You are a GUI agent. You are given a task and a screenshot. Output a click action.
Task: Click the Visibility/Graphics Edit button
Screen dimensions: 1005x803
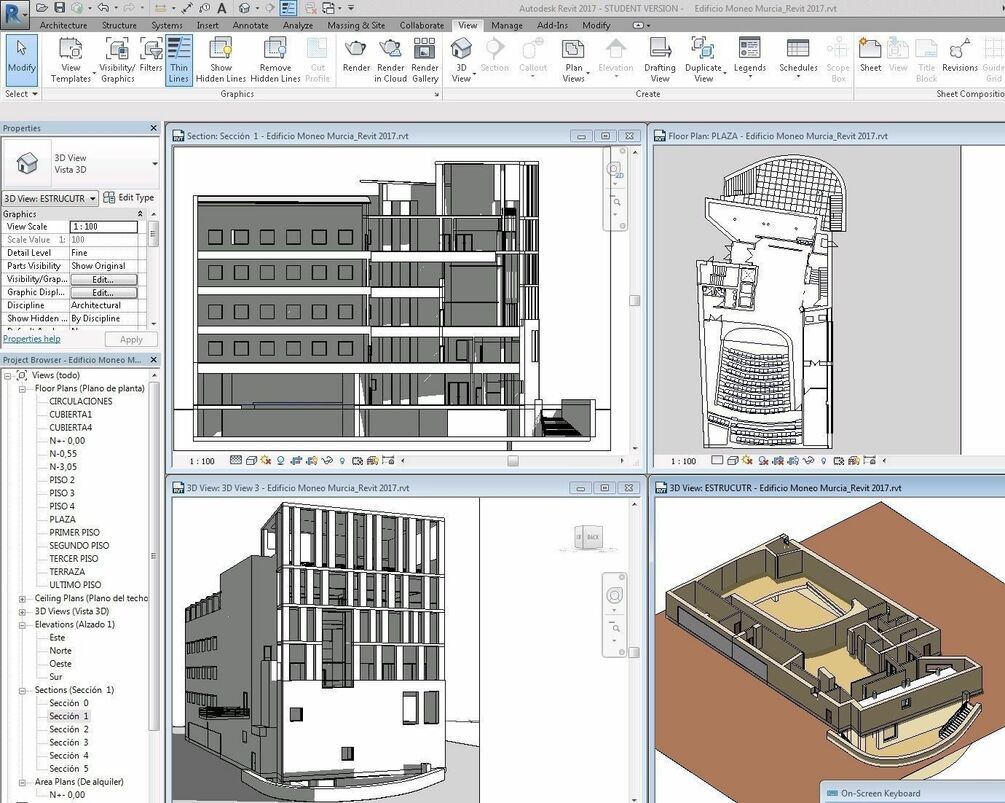point(103,279)
